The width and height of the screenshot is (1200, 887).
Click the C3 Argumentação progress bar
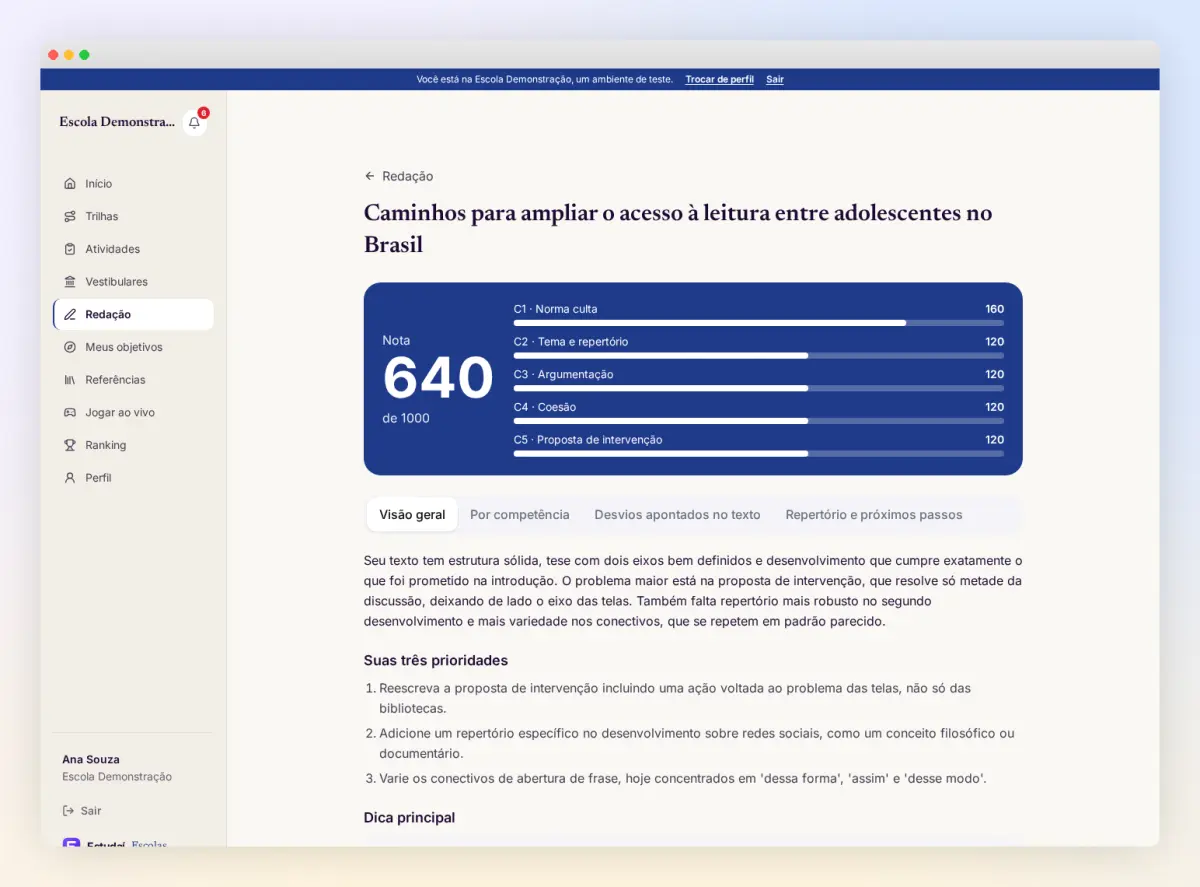[759, 388]
